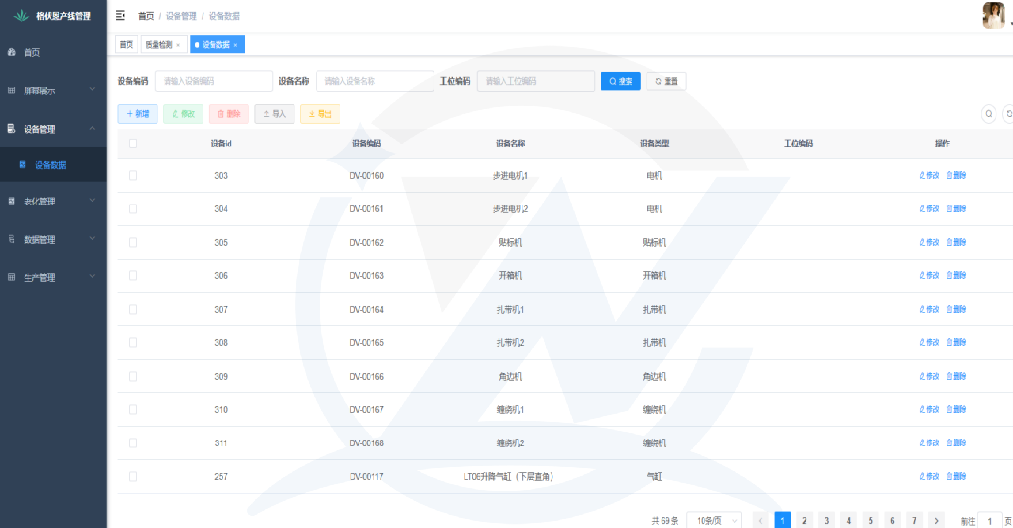Click the 设备类型 column header
Viewport: 1013px width, 528px height.
pos(654,143)
